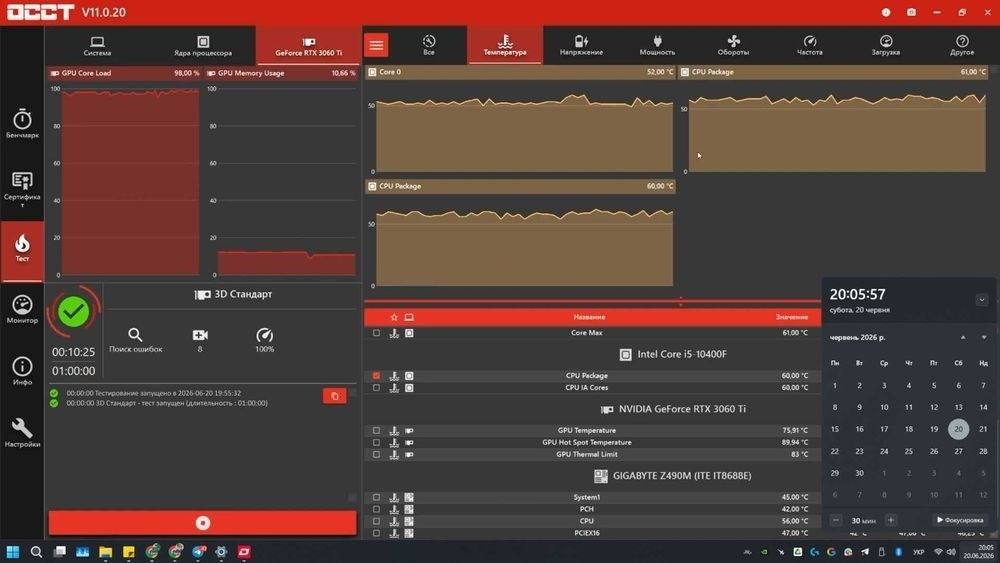Stop the test with red stop button
The height and width of the screenshot is (563, 1000).
point(203,523)
